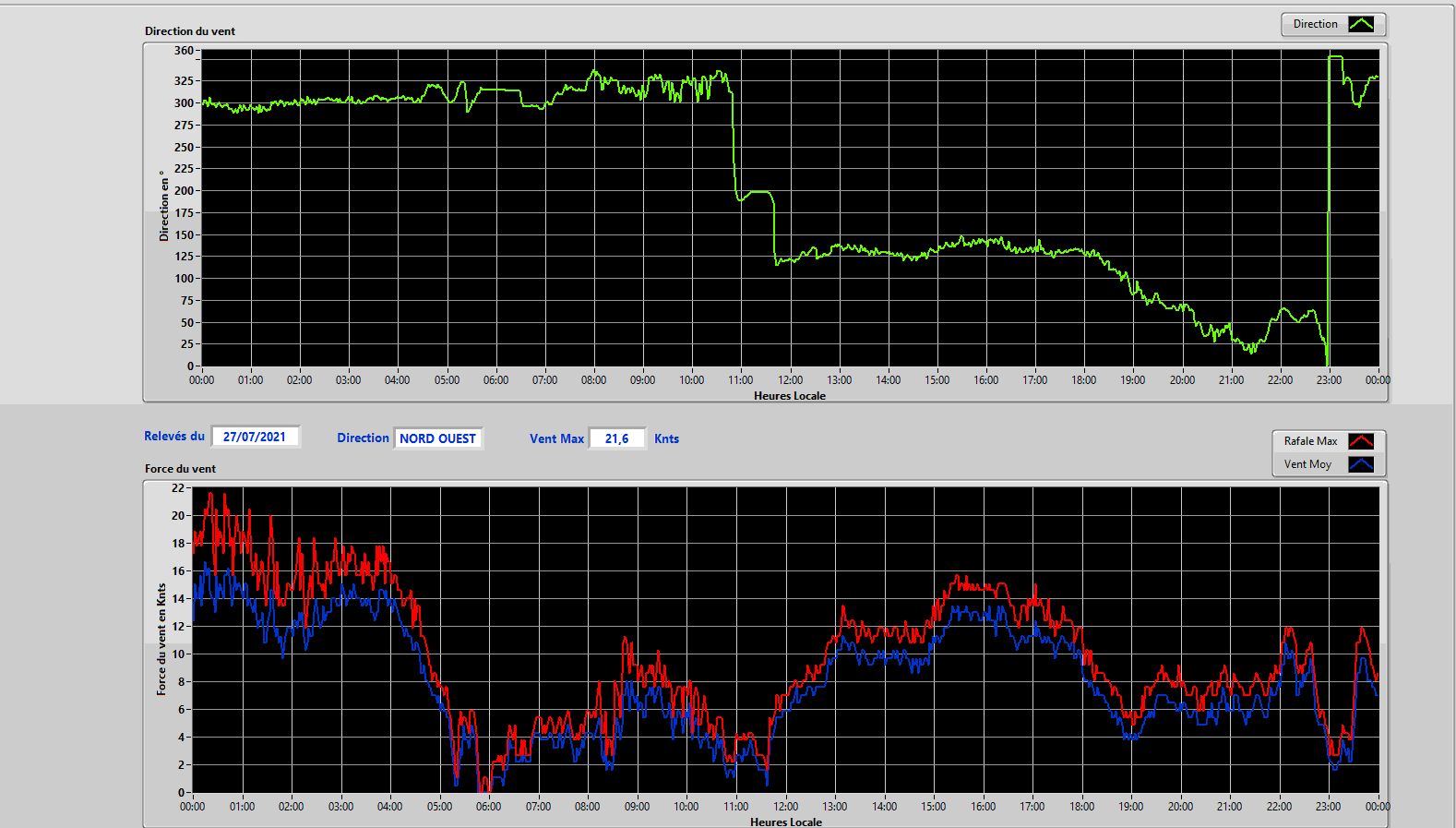Click the 22 value on force Y-axis

pos(178,488)
